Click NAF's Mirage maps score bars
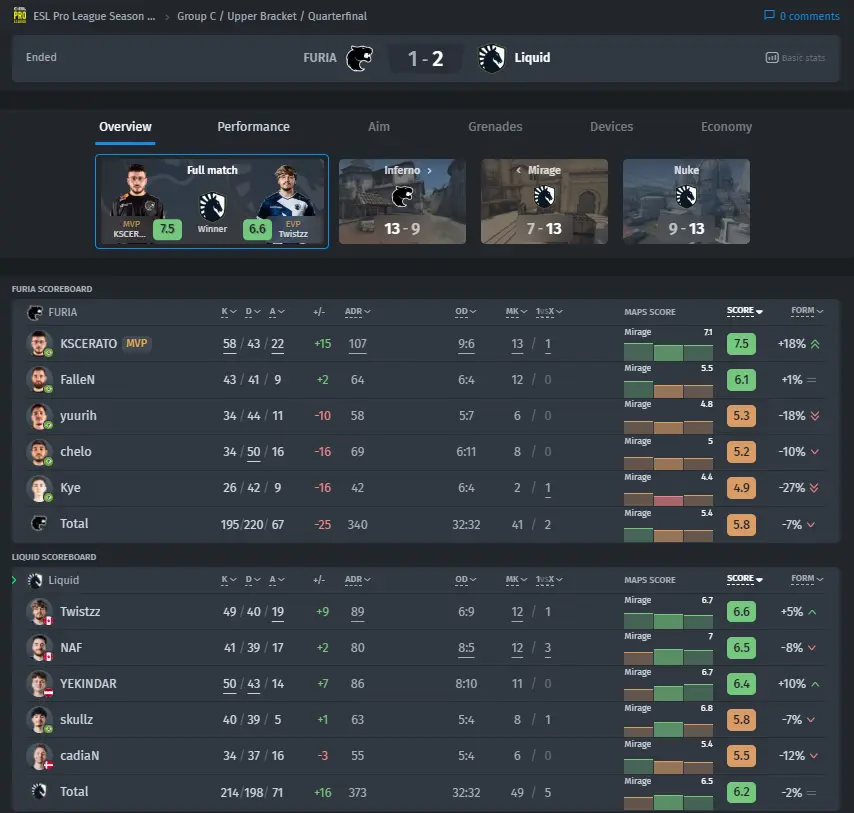This screenshot has width=854, height=813. 668,657
